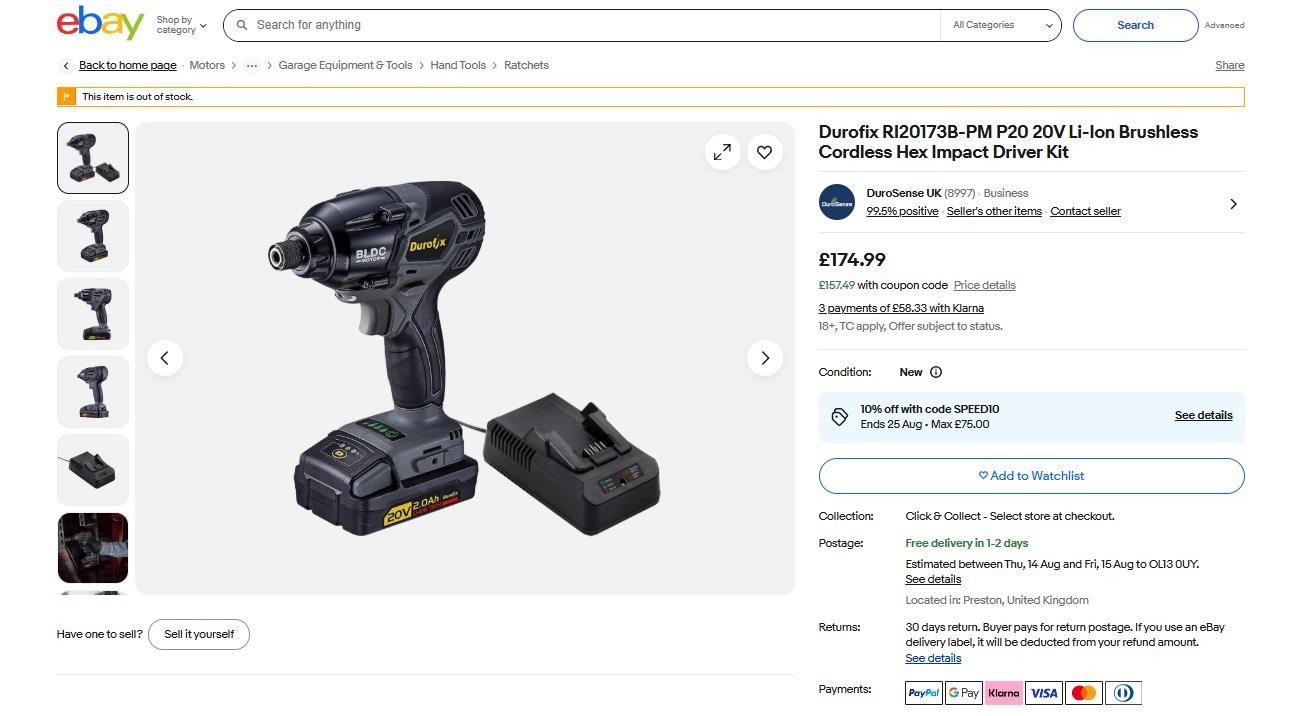Go to the Hand Tools breadcrumb
1290x716 pixels.
[458, 66]
